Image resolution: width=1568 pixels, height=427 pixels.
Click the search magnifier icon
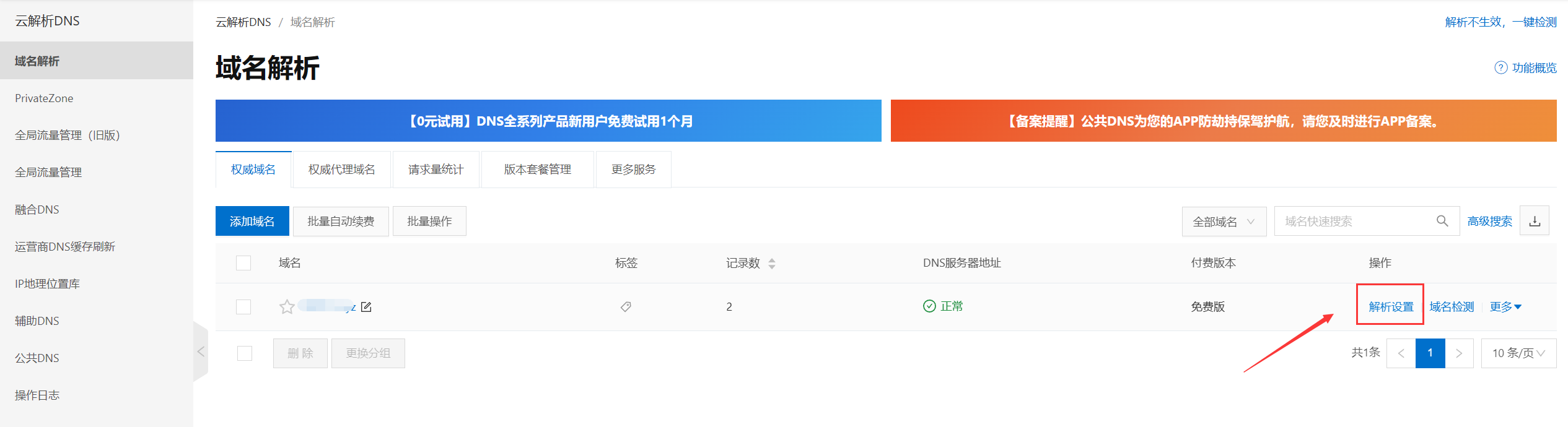pos(1442,221)
